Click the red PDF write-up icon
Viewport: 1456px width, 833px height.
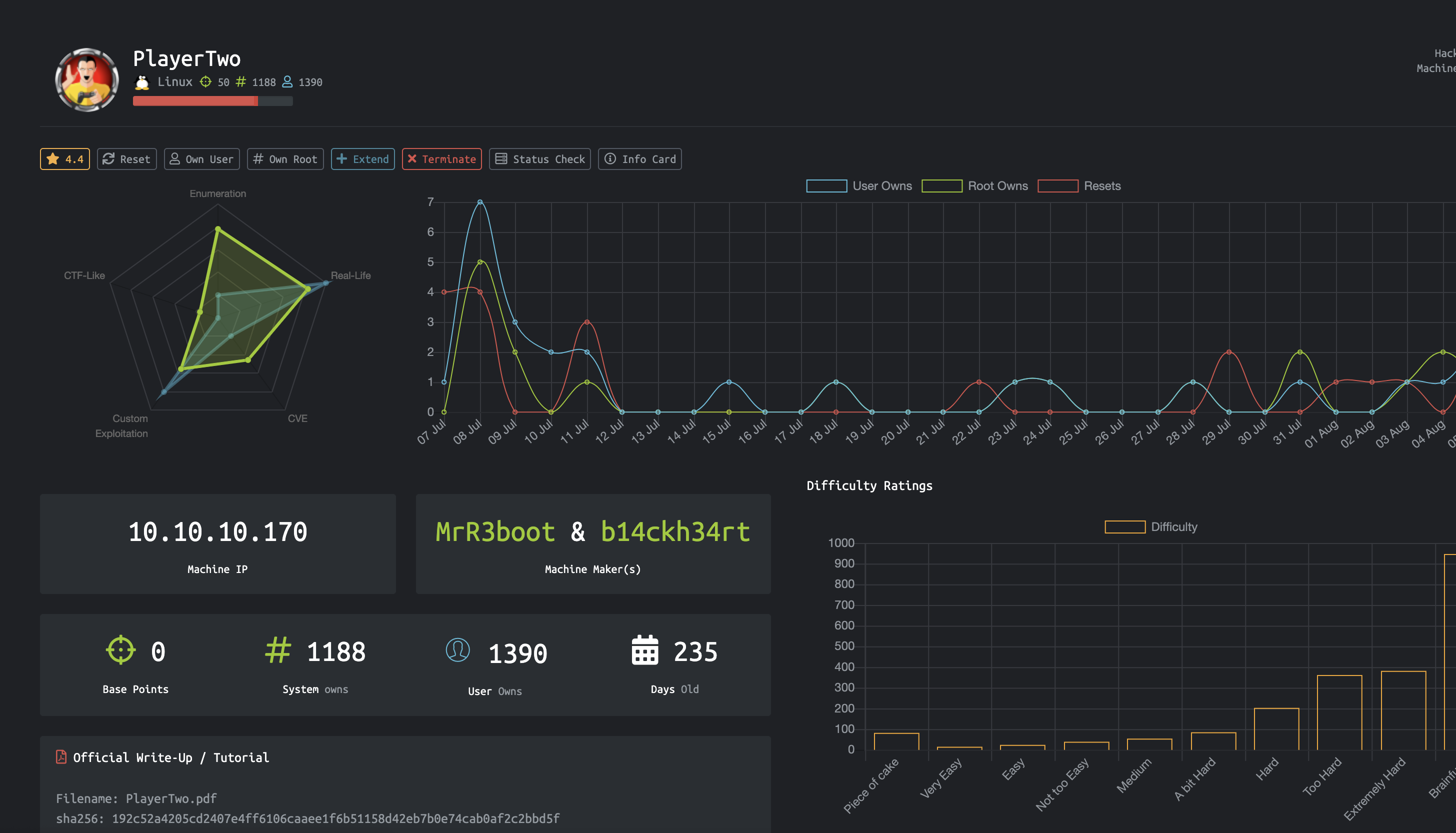pyautogui.click(x=61, y=757)
